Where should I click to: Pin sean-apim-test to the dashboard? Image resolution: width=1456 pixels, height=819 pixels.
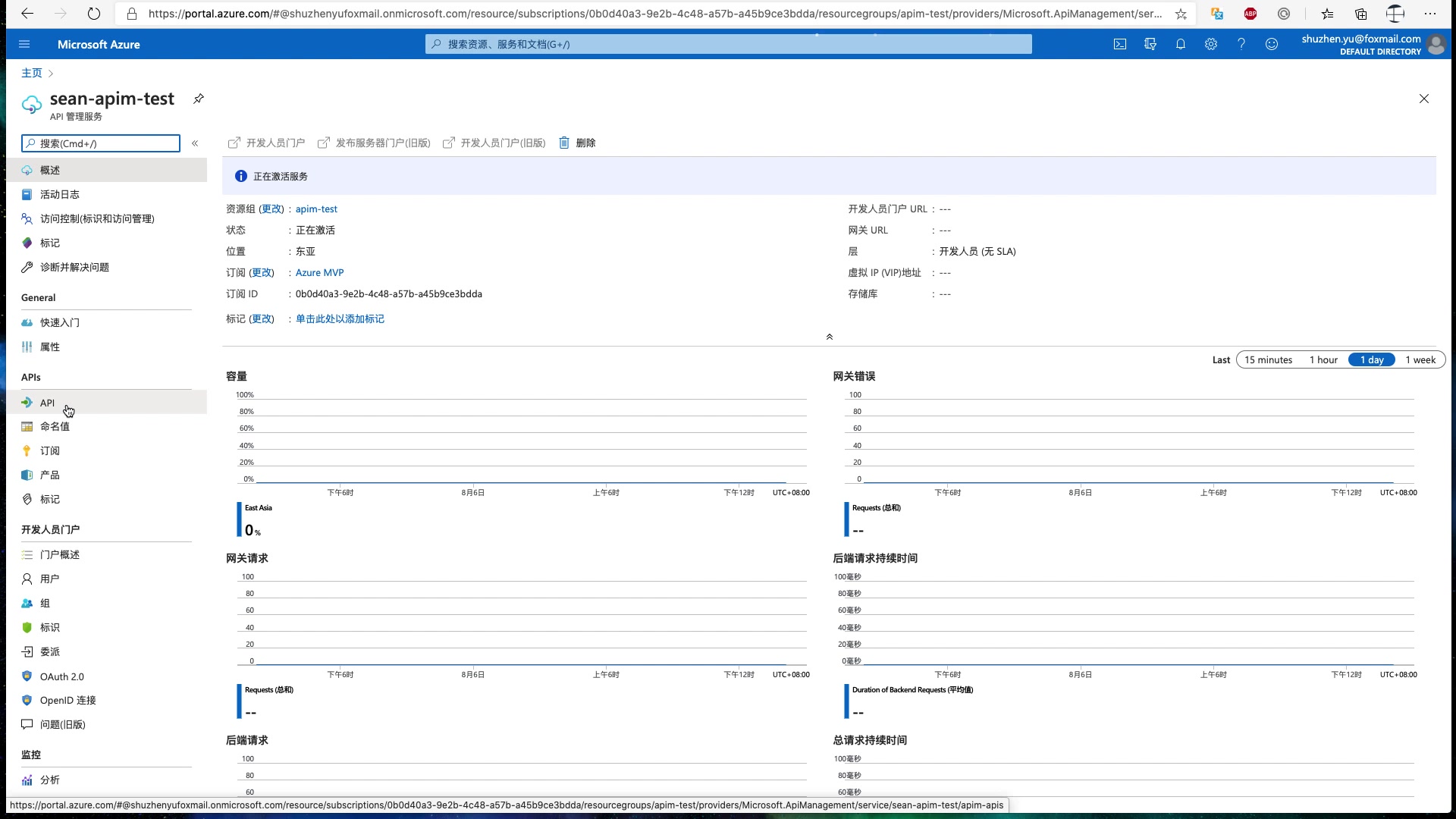[198, 99]
